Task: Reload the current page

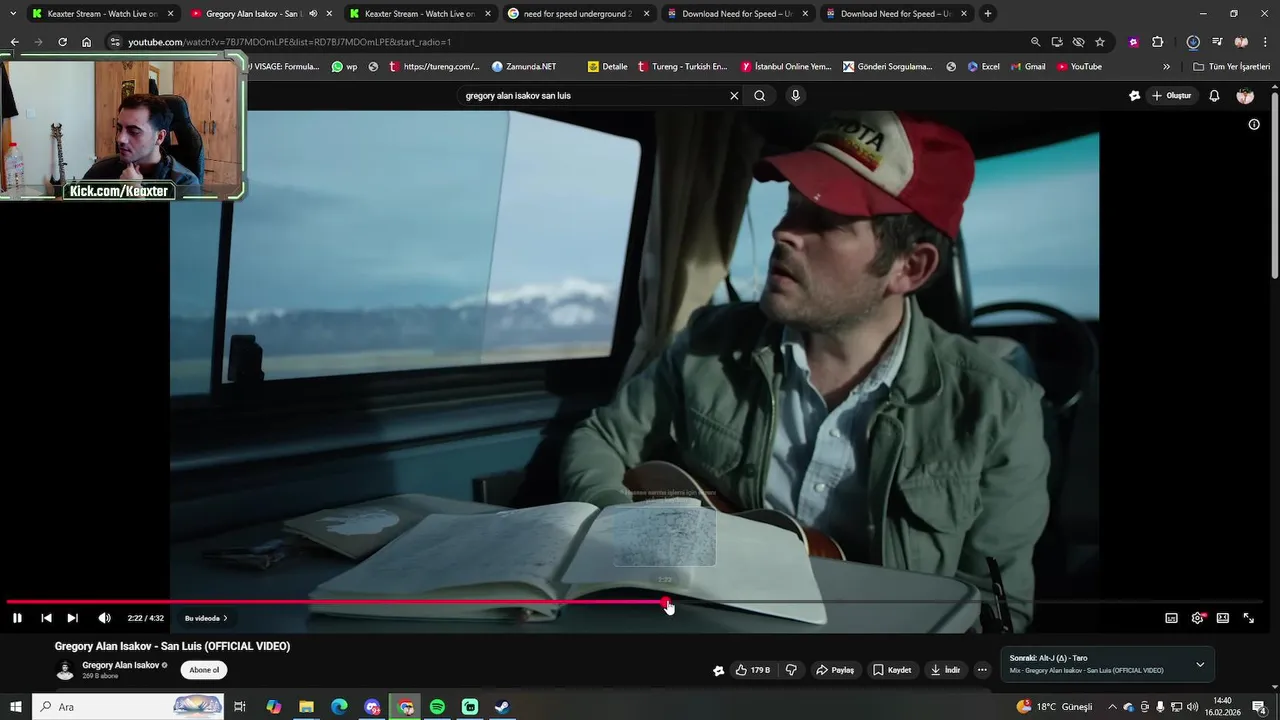Action: coord(62,42)
